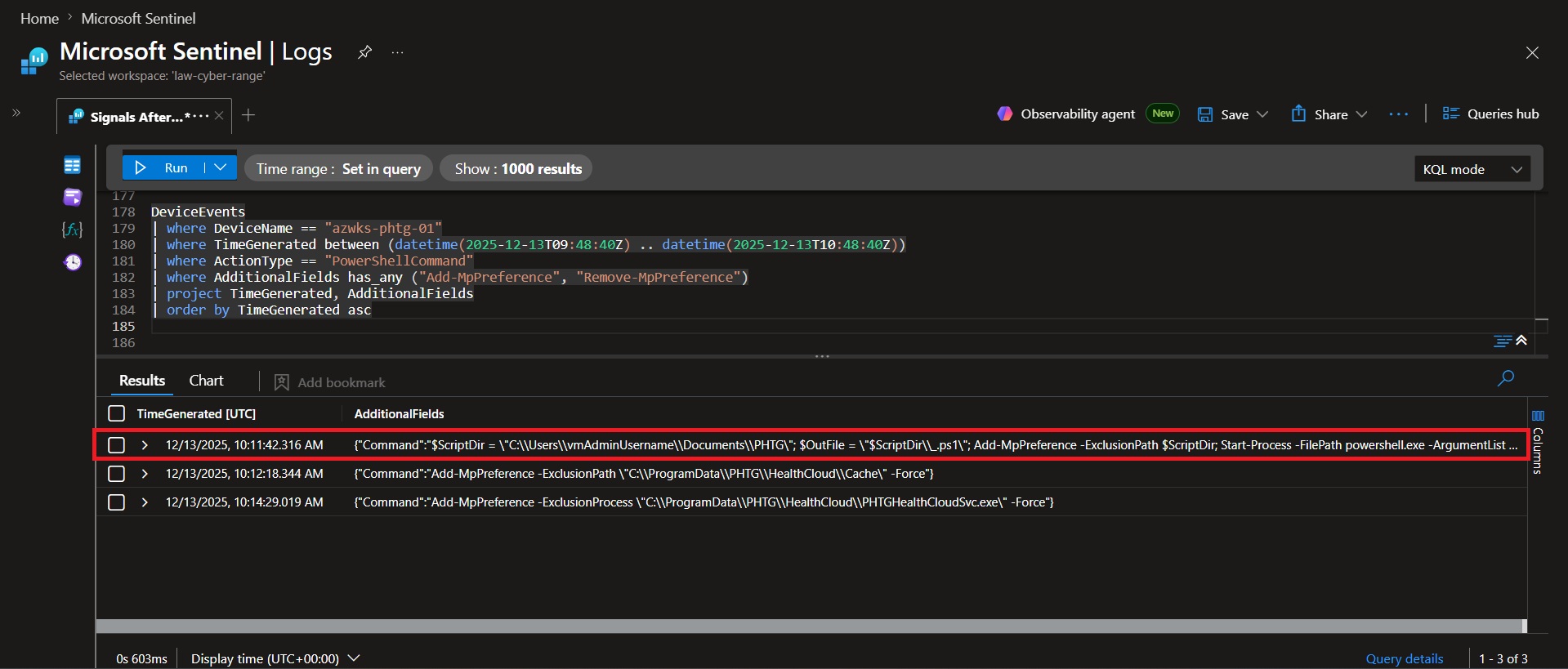This screenshot has width=1568, height=669.
Task: Click the Save disk icon
Action: [1205, 114]
